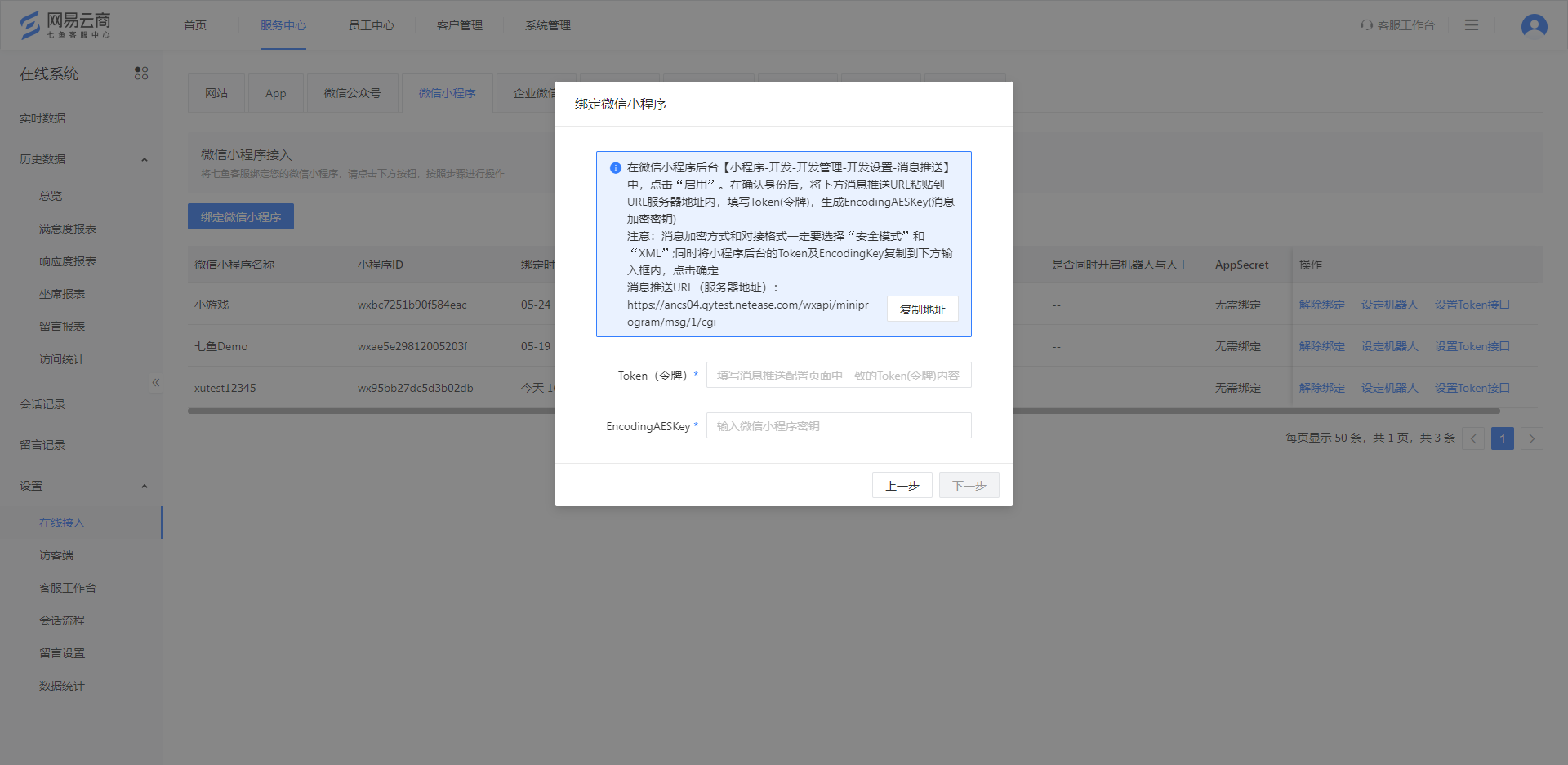Image resolution: width=1568 pixels, height=765 pixels.
Task: Select page 1 in pagination
Action: pos(1503,438)
